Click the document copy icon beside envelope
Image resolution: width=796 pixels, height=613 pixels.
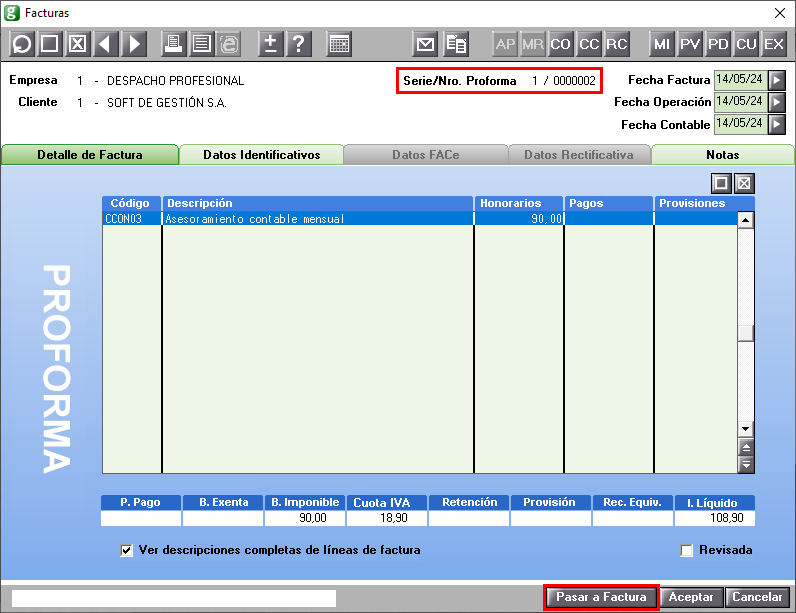pos(456,44)
